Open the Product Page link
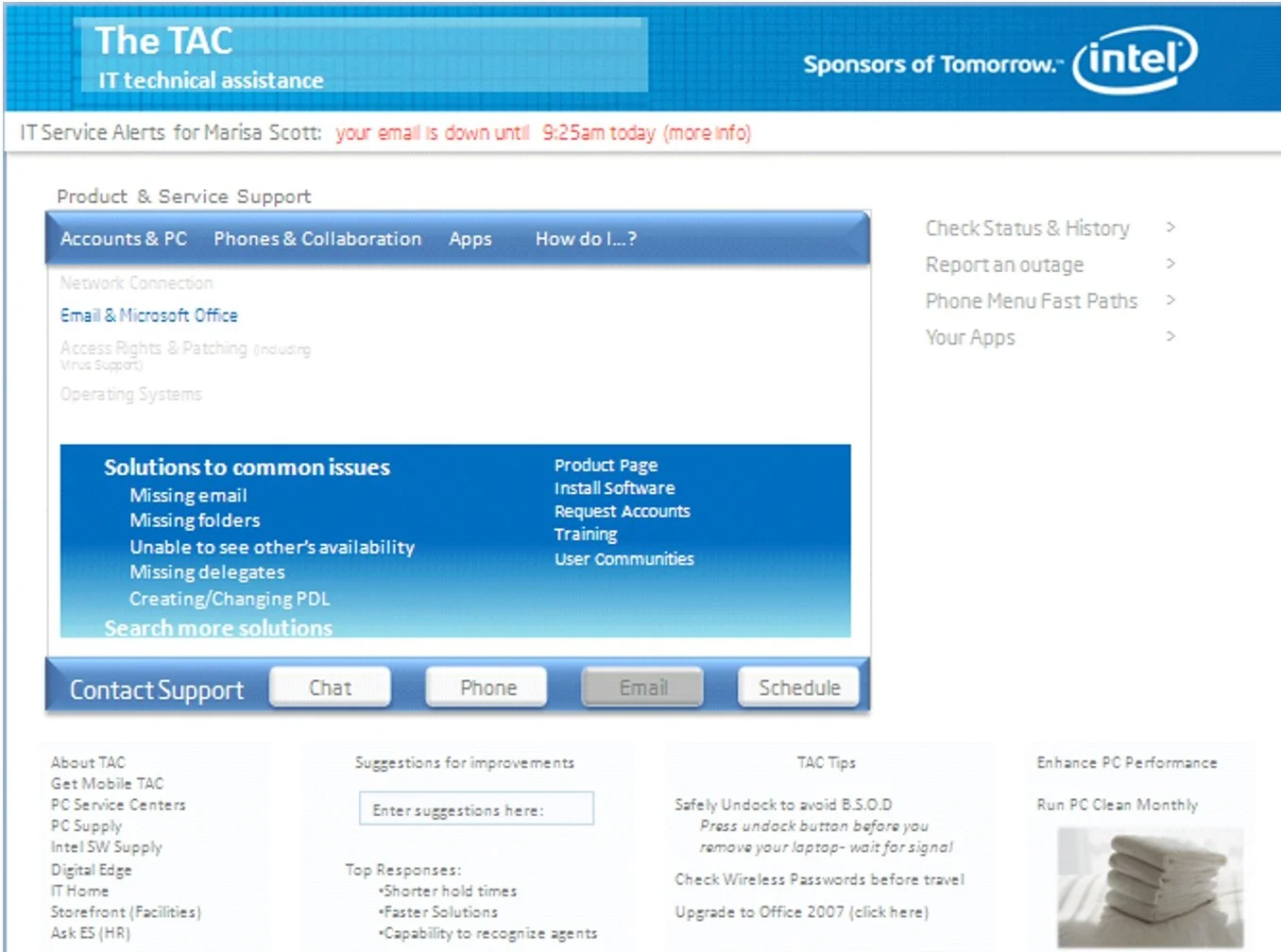 click(x=606, y=466)
